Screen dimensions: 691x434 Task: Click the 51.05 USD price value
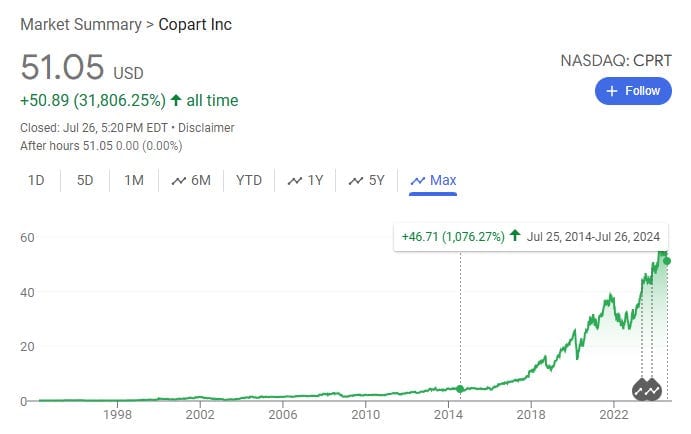tap(60, 70)
